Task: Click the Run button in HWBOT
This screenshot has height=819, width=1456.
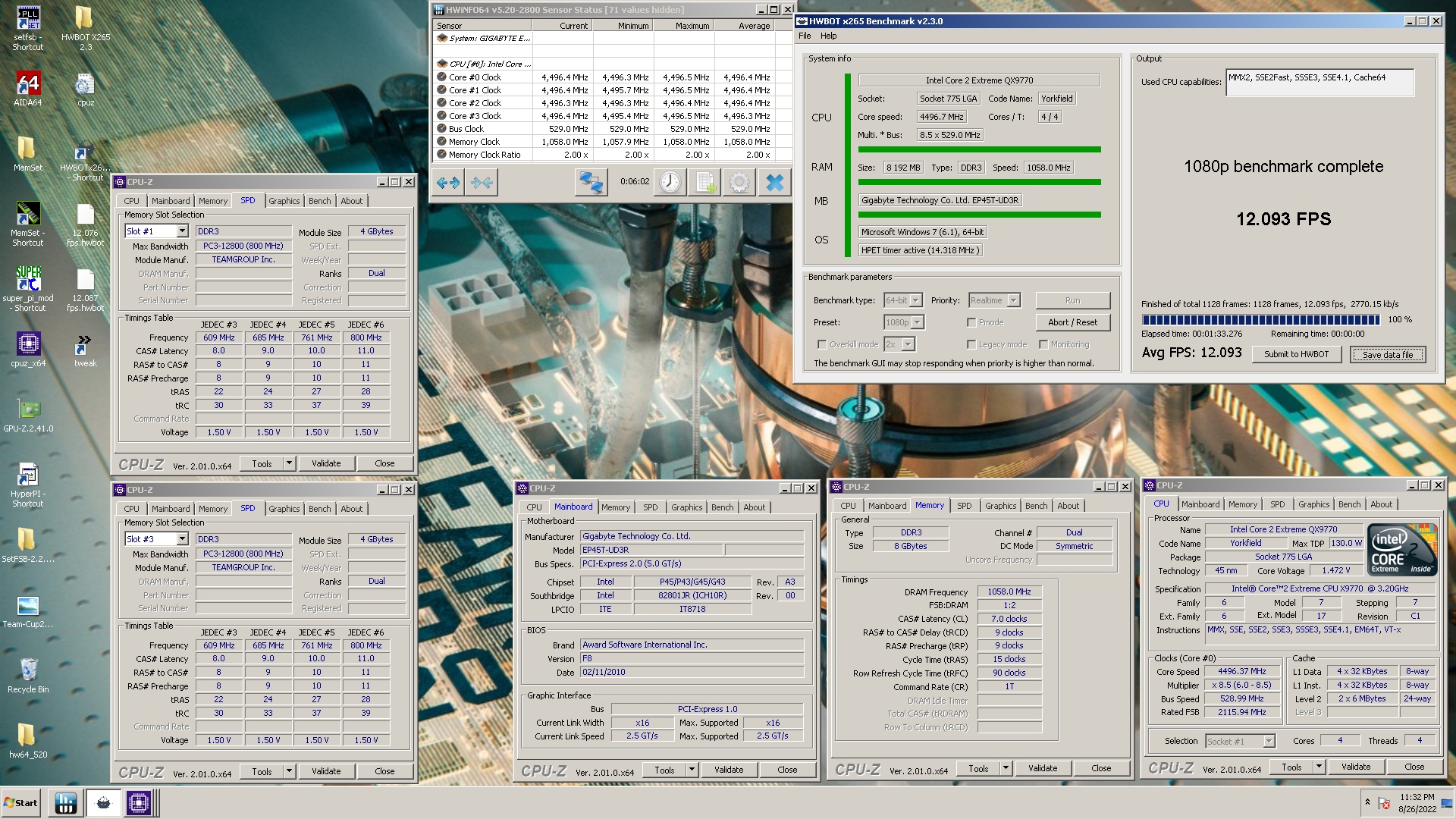Action: point(1072,300)
